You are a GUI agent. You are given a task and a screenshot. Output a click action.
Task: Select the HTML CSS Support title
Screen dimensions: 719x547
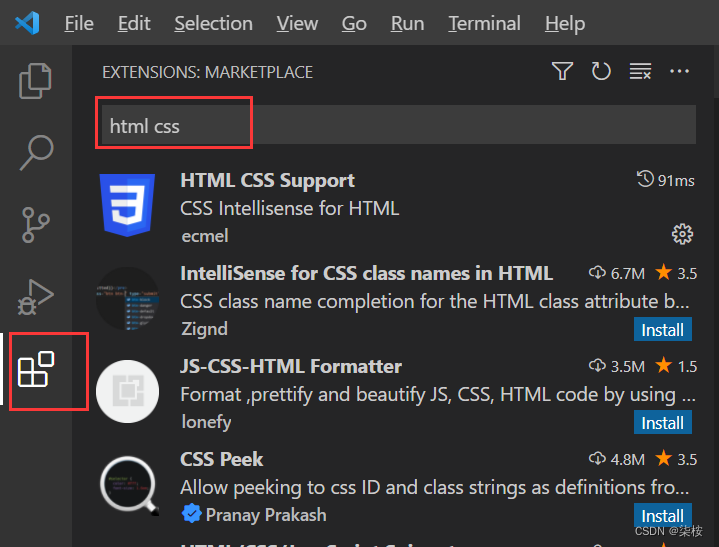[x=267, y=181]
